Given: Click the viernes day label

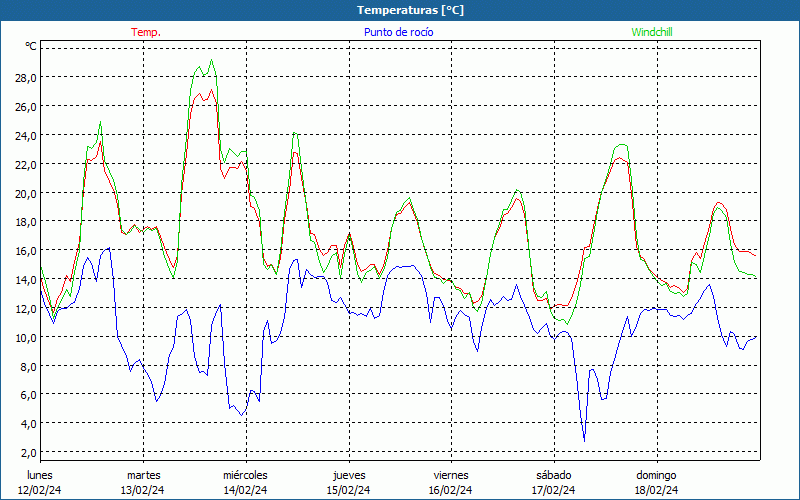Looking at the screenshot, I should coord(451,475).
